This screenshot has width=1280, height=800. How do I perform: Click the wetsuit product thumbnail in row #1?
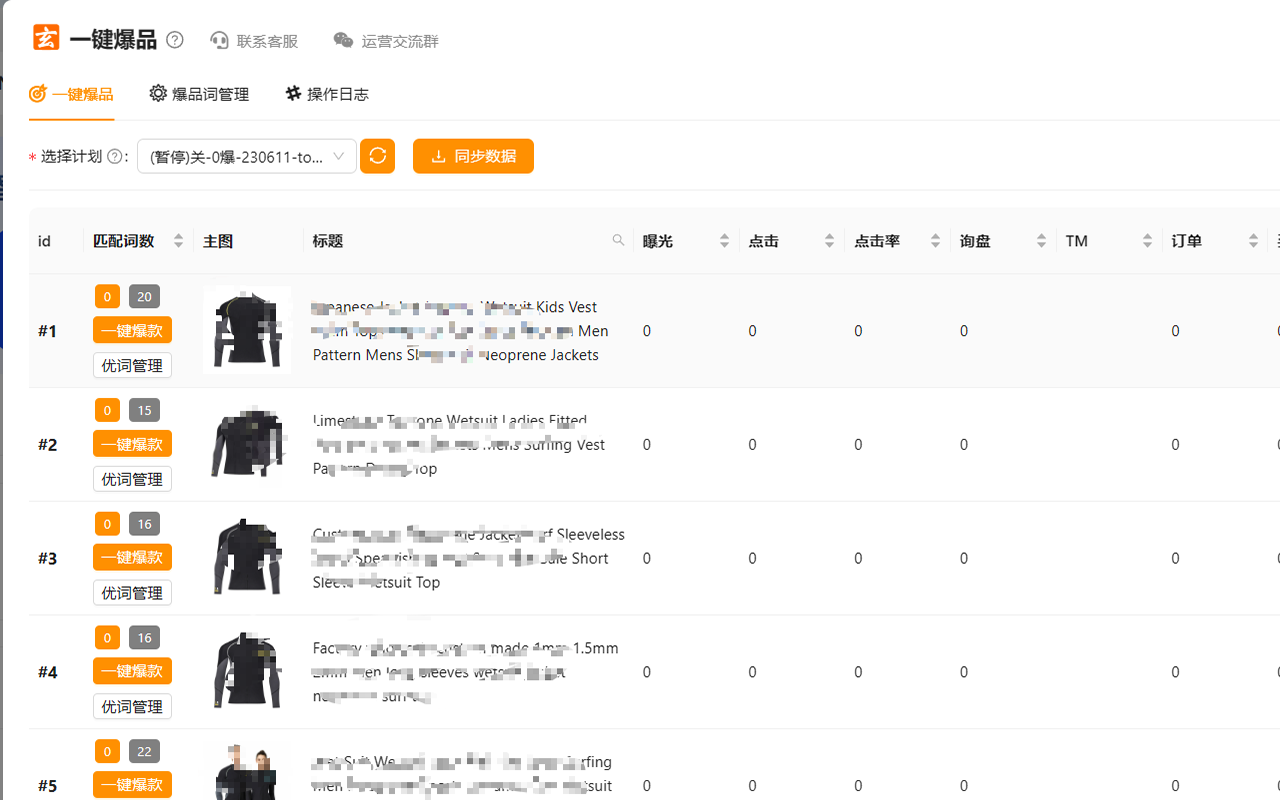coord(247,330)
